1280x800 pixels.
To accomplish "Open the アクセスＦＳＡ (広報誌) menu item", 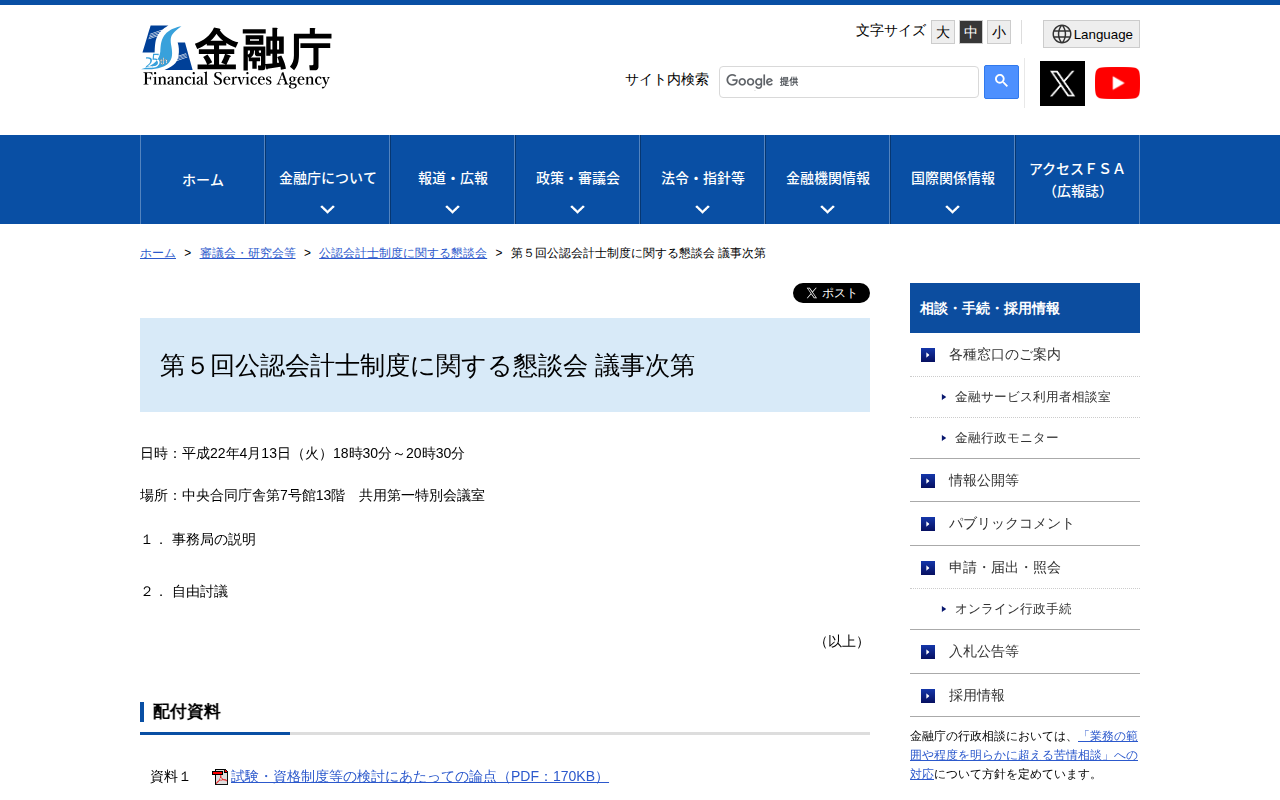I will click(x=1077, y=179).
